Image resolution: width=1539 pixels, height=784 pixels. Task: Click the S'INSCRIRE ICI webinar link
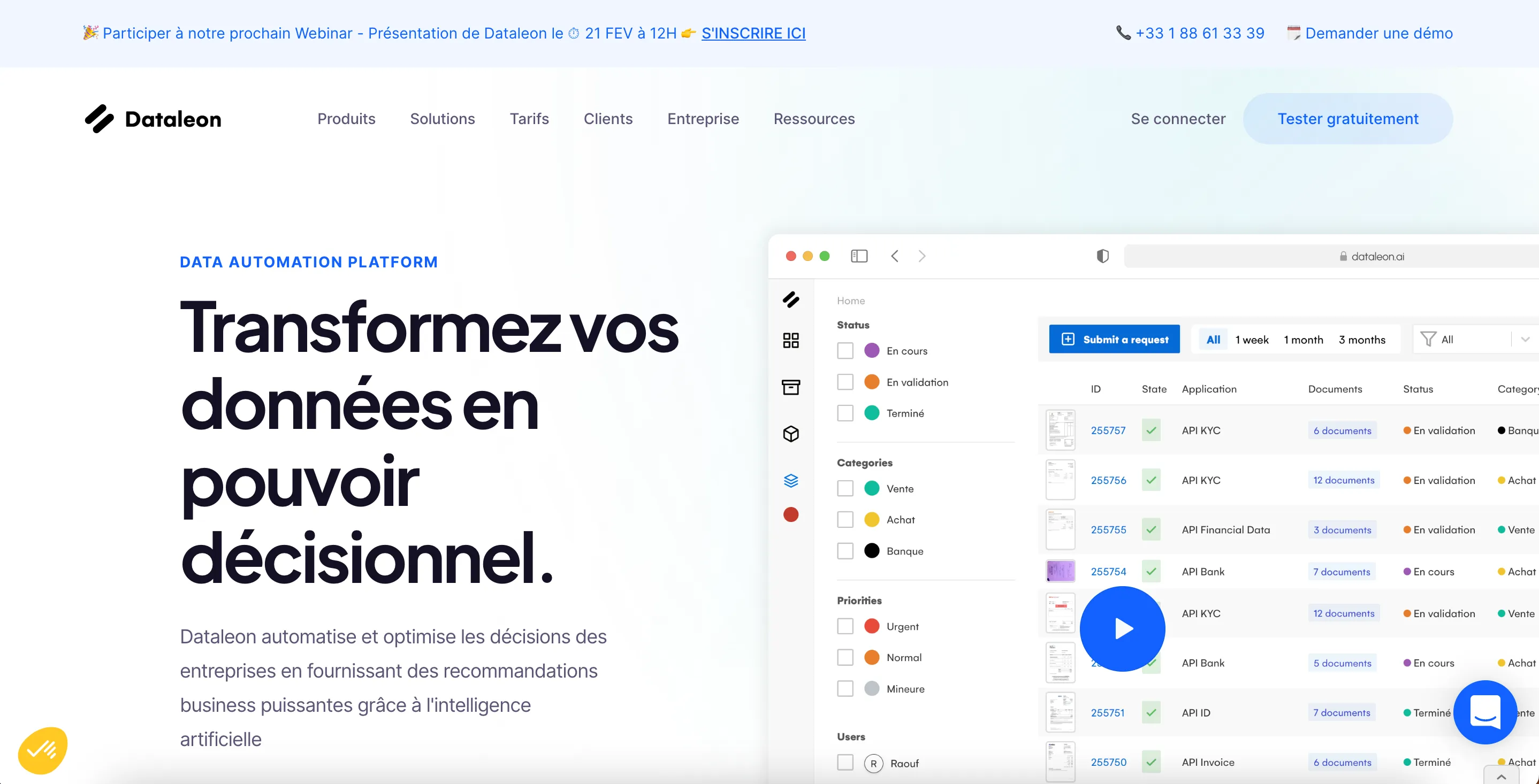coord(753,33)
